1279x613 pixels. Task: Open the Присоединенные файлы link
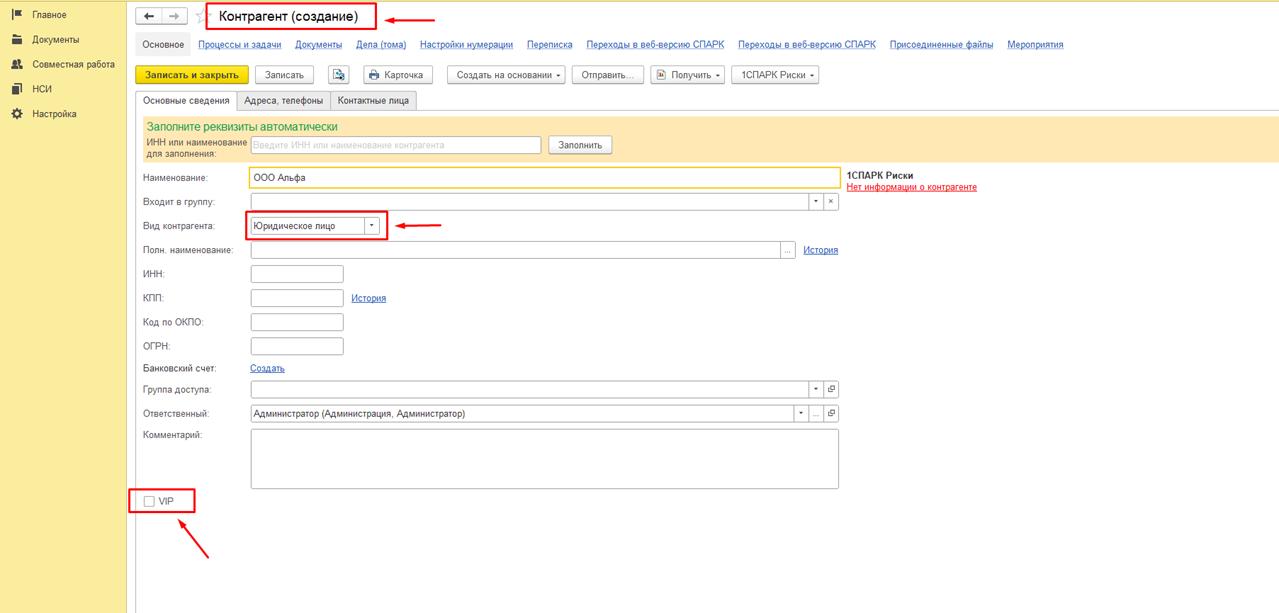tap(942, 45)
